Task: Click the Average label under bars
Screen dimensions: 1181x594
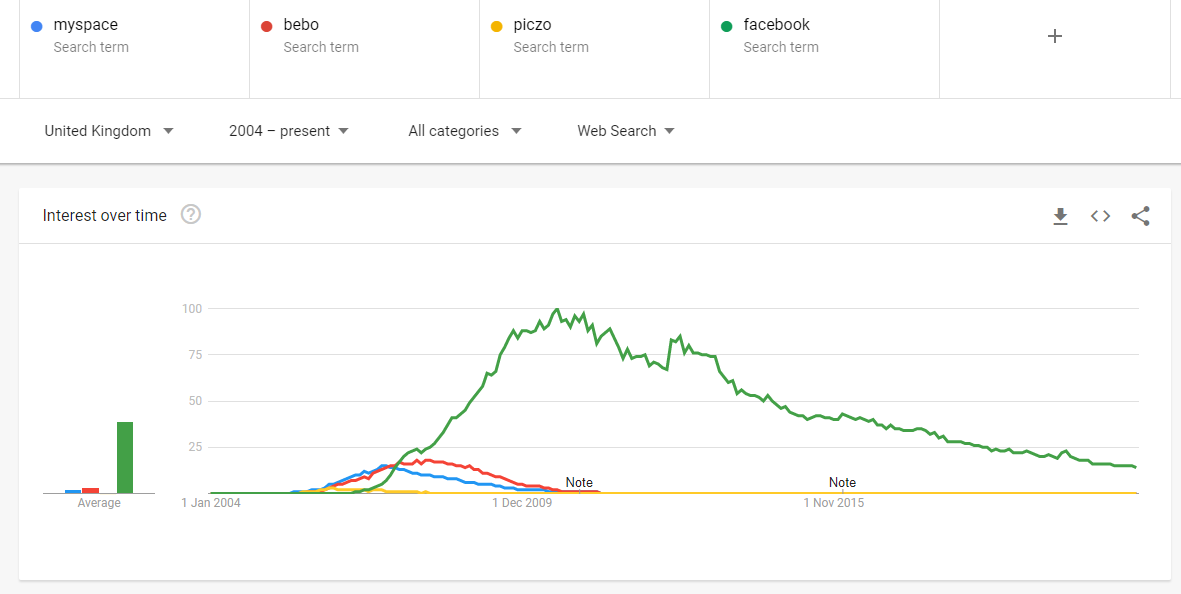Action: [x=99, y=503]
